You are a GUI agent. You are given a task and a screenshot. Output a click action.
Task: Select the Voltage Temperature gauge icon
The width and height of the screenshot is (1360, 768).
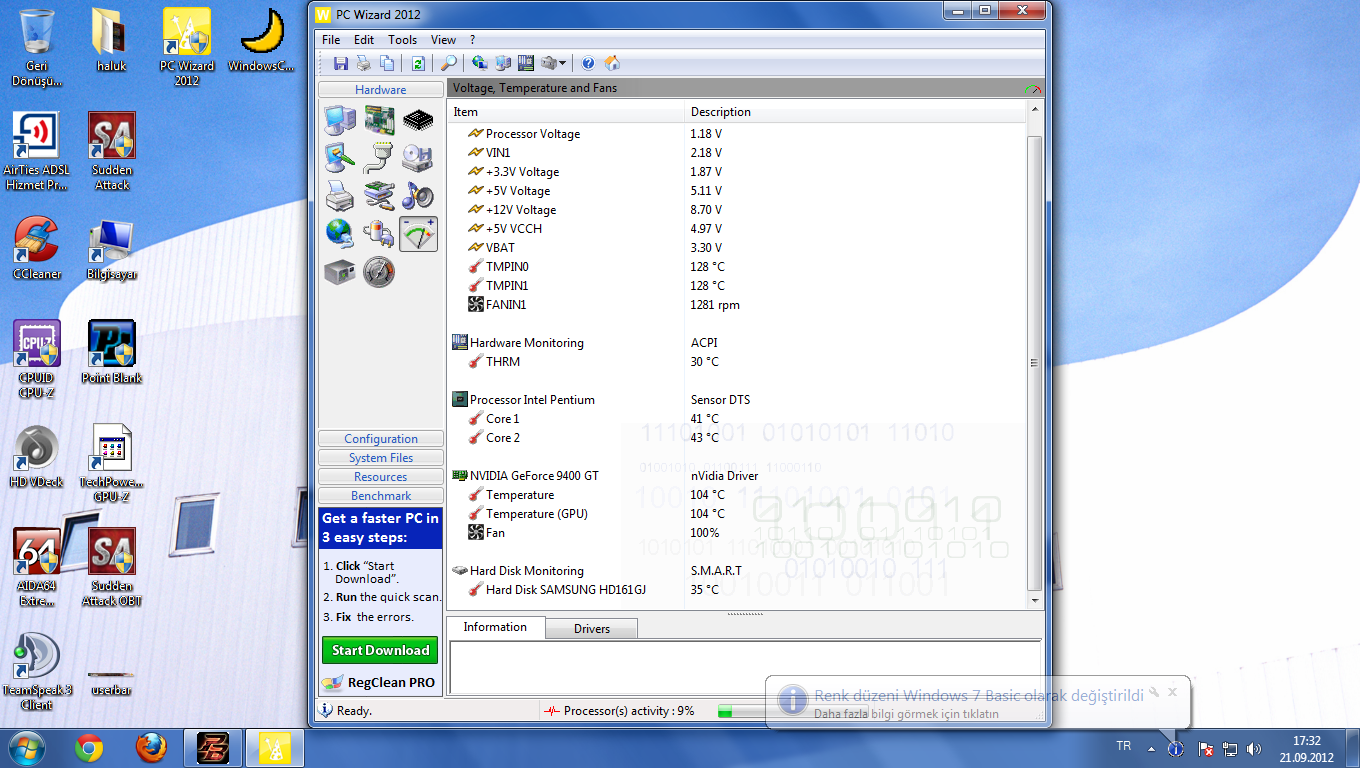(418, 233)
